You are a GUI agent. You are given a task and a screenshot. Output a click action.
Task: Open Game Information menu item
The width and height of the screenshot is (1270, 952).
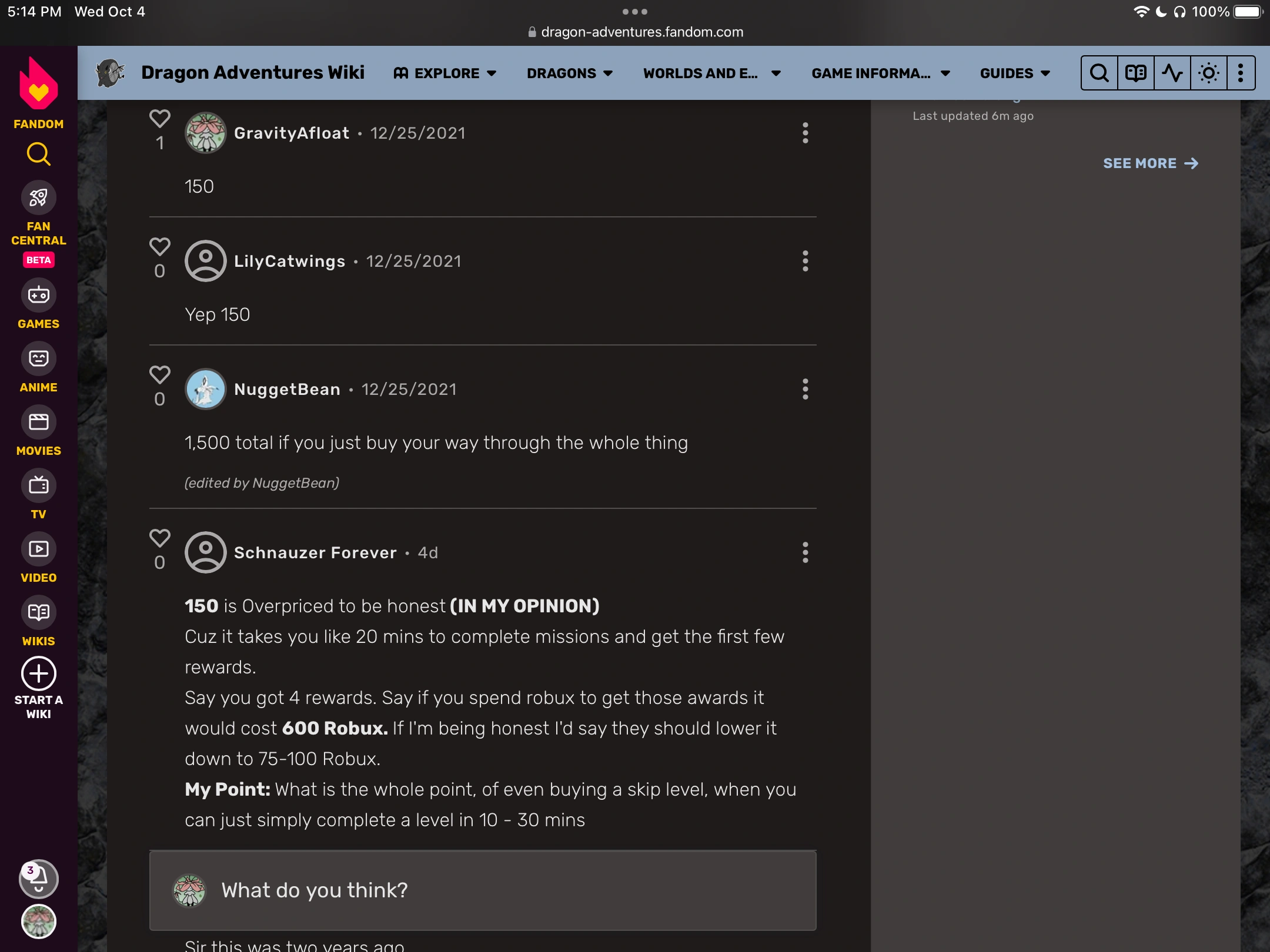880,73
